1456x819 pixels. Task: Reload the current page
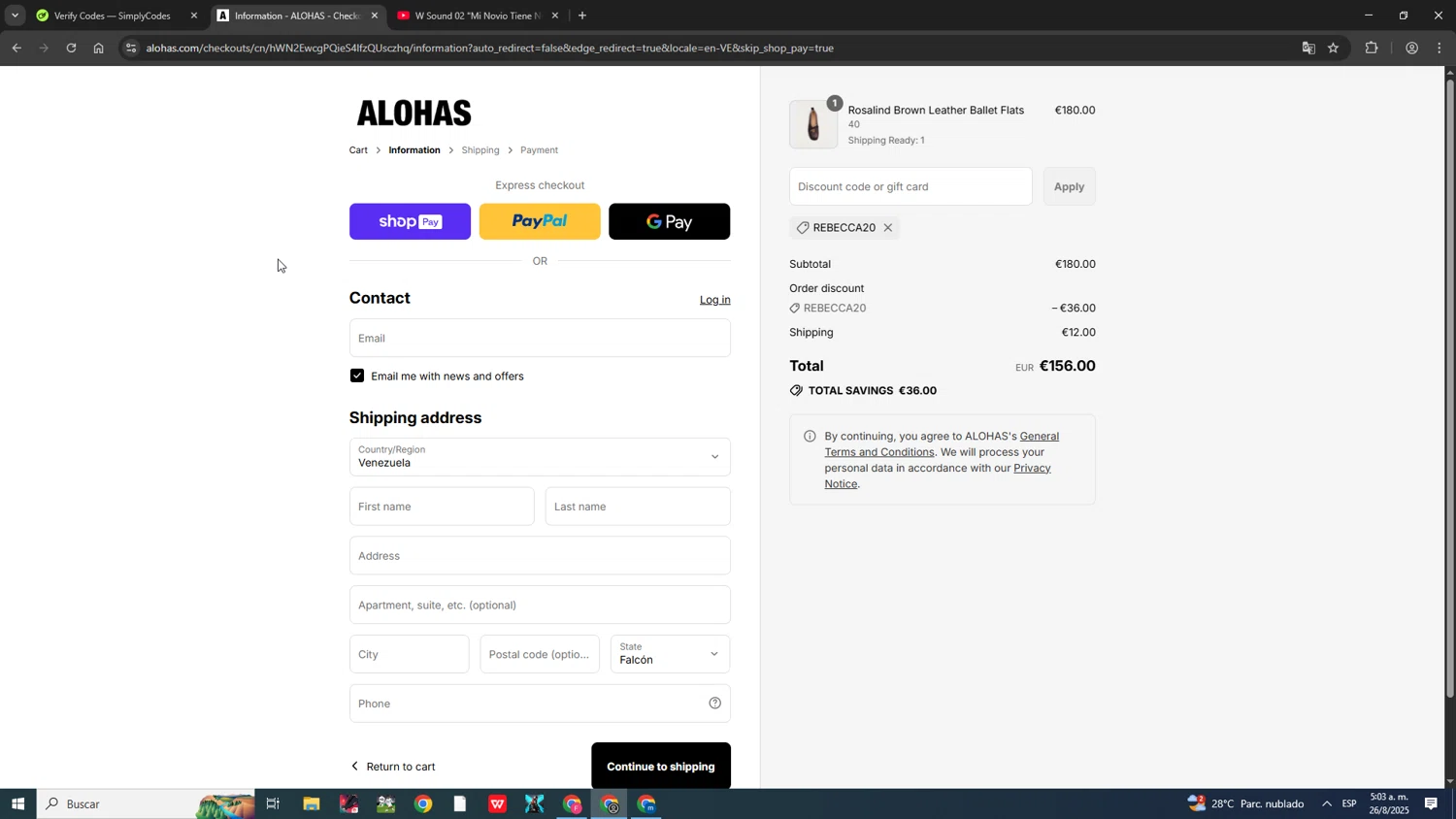[x=71, y=48]
